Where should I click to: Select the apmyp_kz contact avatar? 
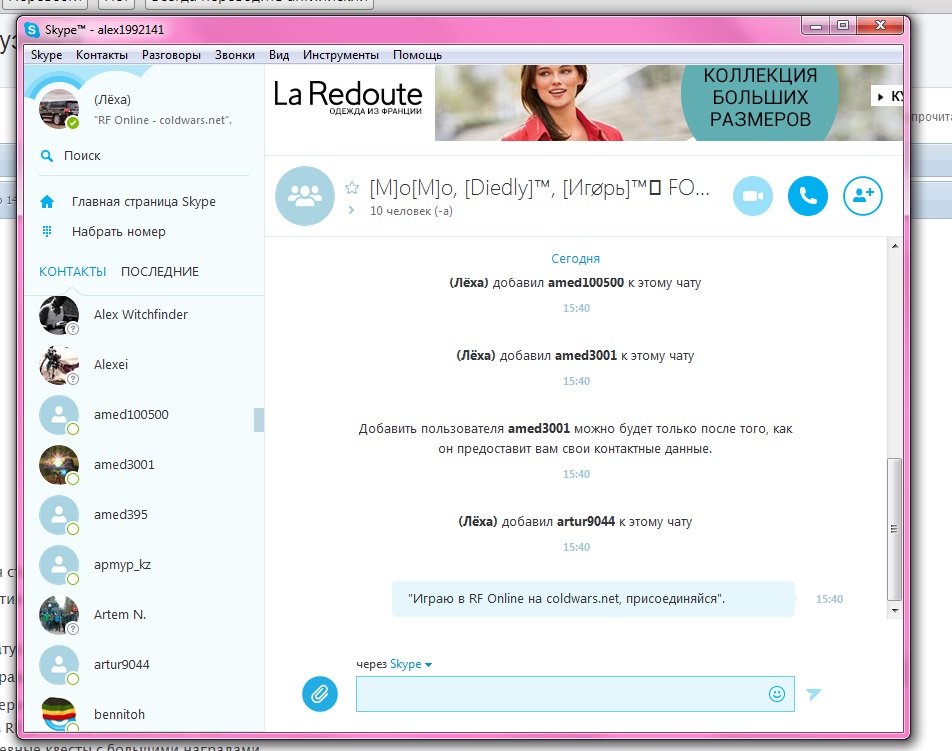click(x=59, y=565)
